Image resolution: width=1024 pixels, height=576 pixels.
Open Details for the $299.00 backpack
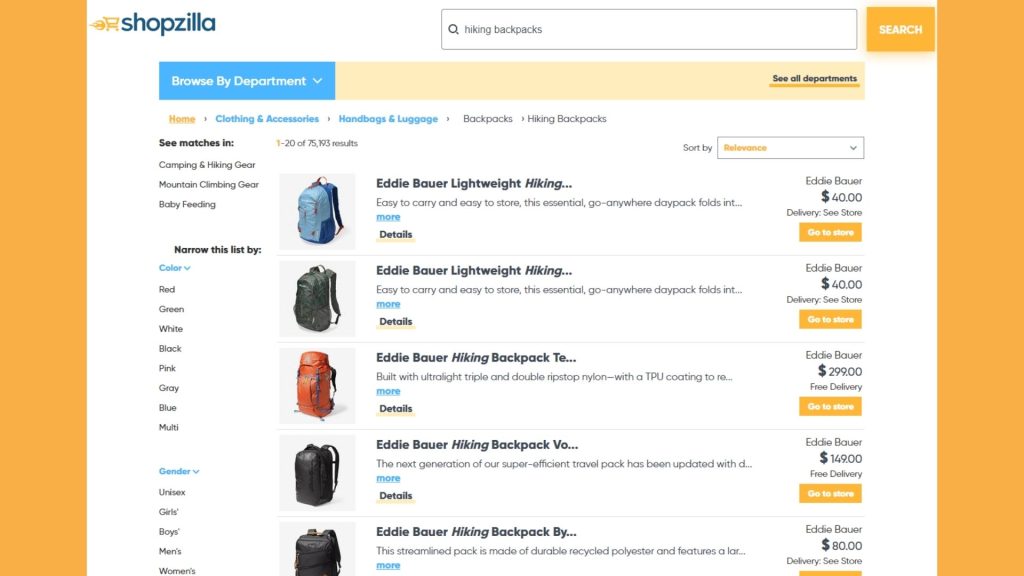point(396,409)
